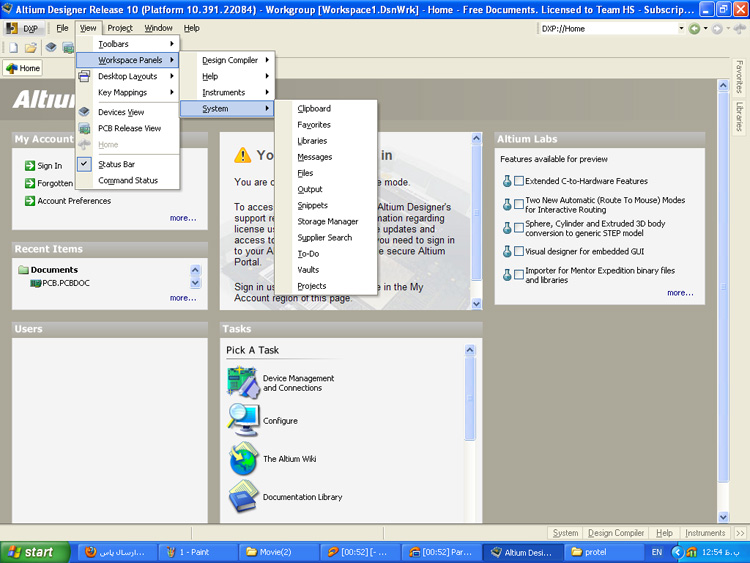Click the Windows Start button
750x563 pixels.
[30, 552]
